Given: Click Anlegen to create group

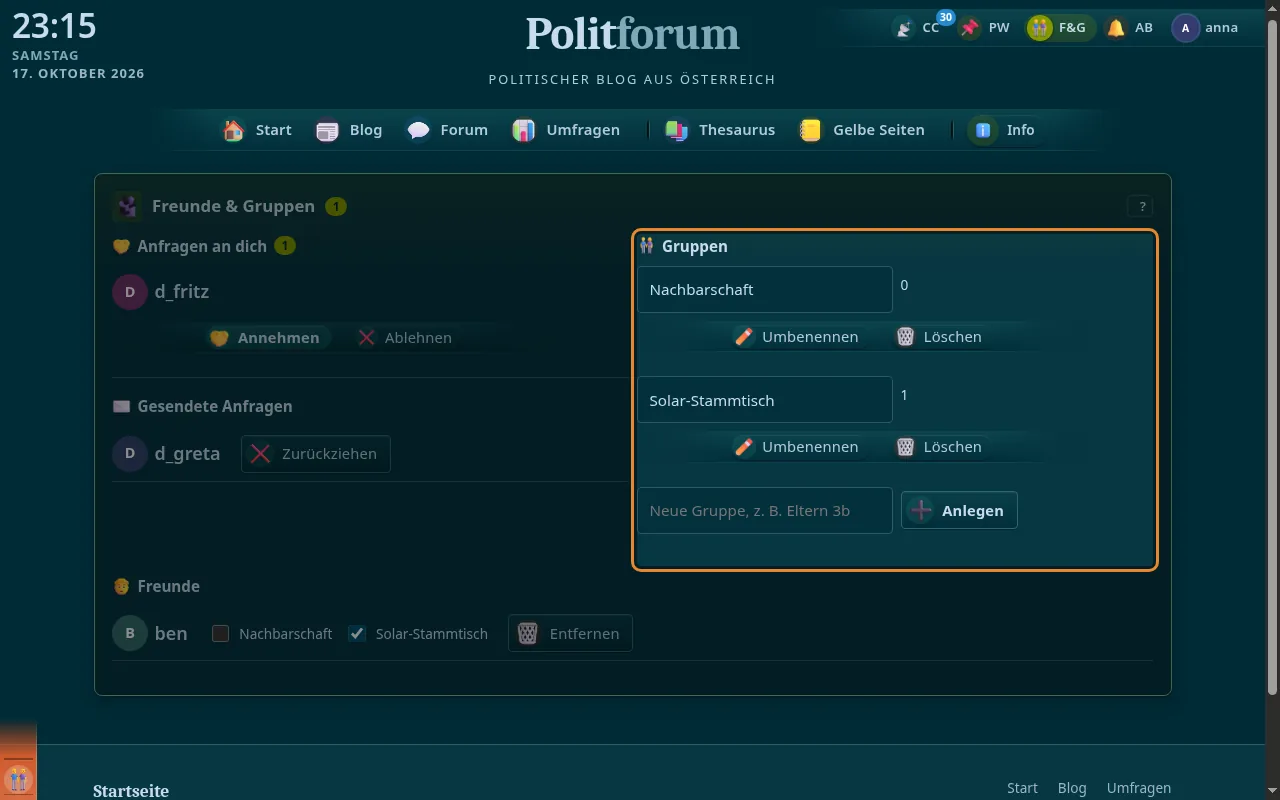Looking at the screenshot, I should click(959, 510).
